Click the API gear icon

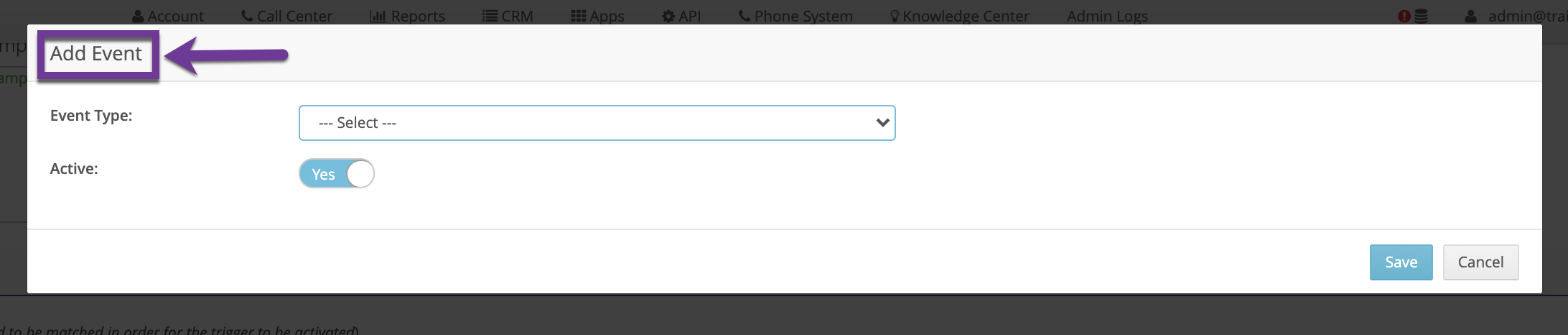(668, 16)
